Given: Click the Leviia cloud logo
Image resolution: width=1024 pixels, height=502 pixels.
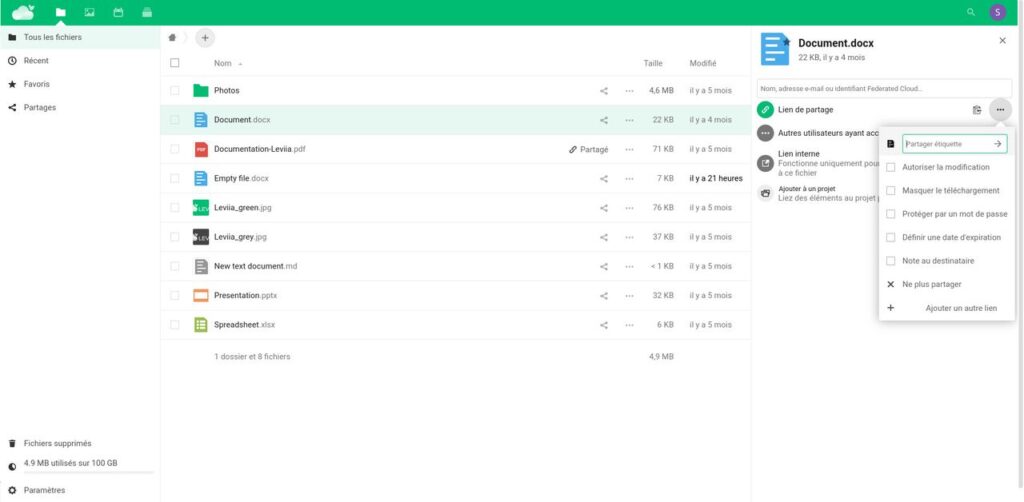Looking at the screenshot, I should point(24,12).
